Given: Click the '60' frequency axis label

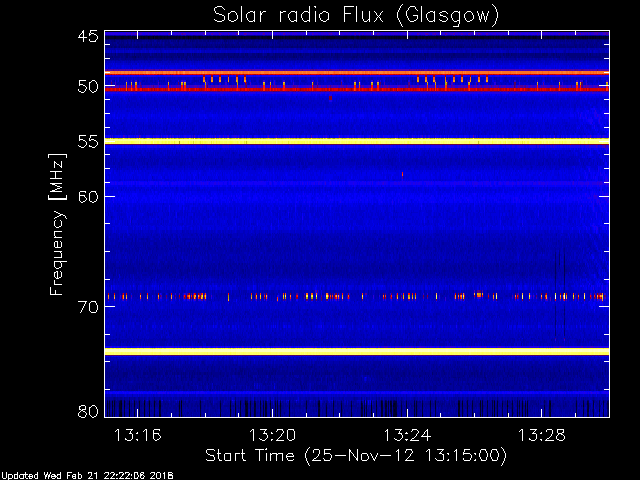Looking at the screenshot, I should [x=88, y=197].
